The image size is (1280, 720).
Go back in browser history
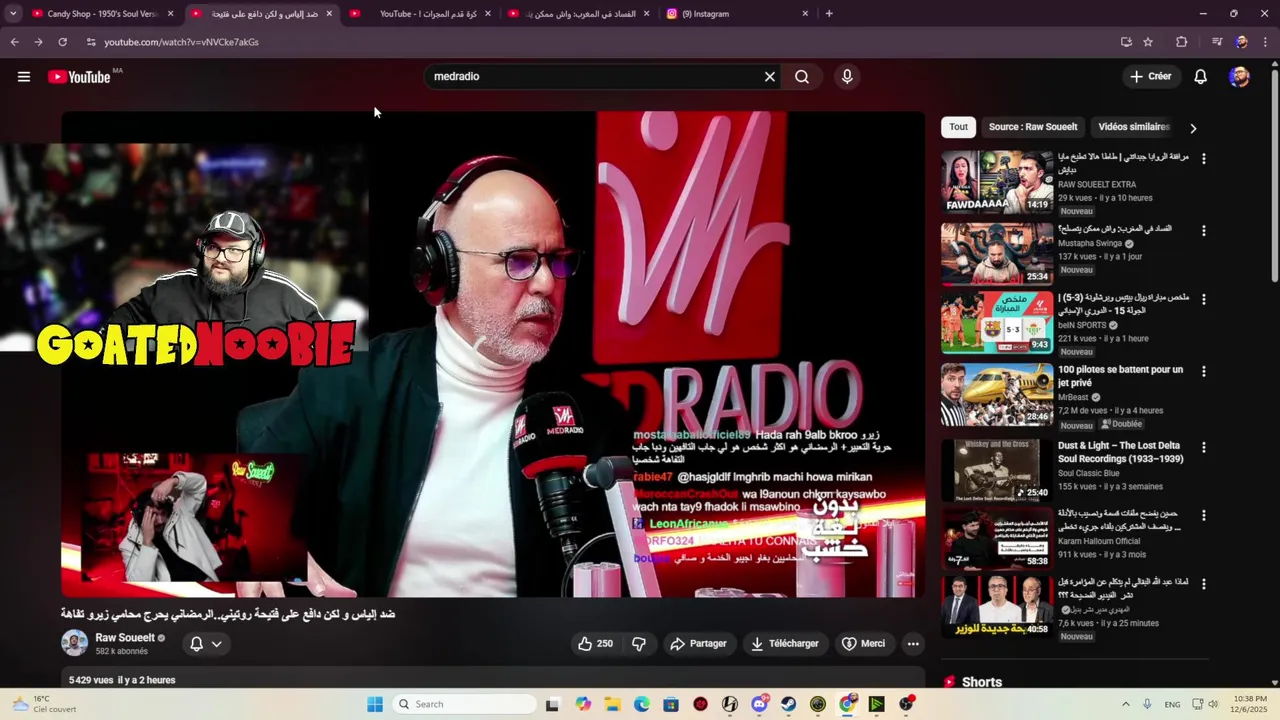(x=14, y=42)
